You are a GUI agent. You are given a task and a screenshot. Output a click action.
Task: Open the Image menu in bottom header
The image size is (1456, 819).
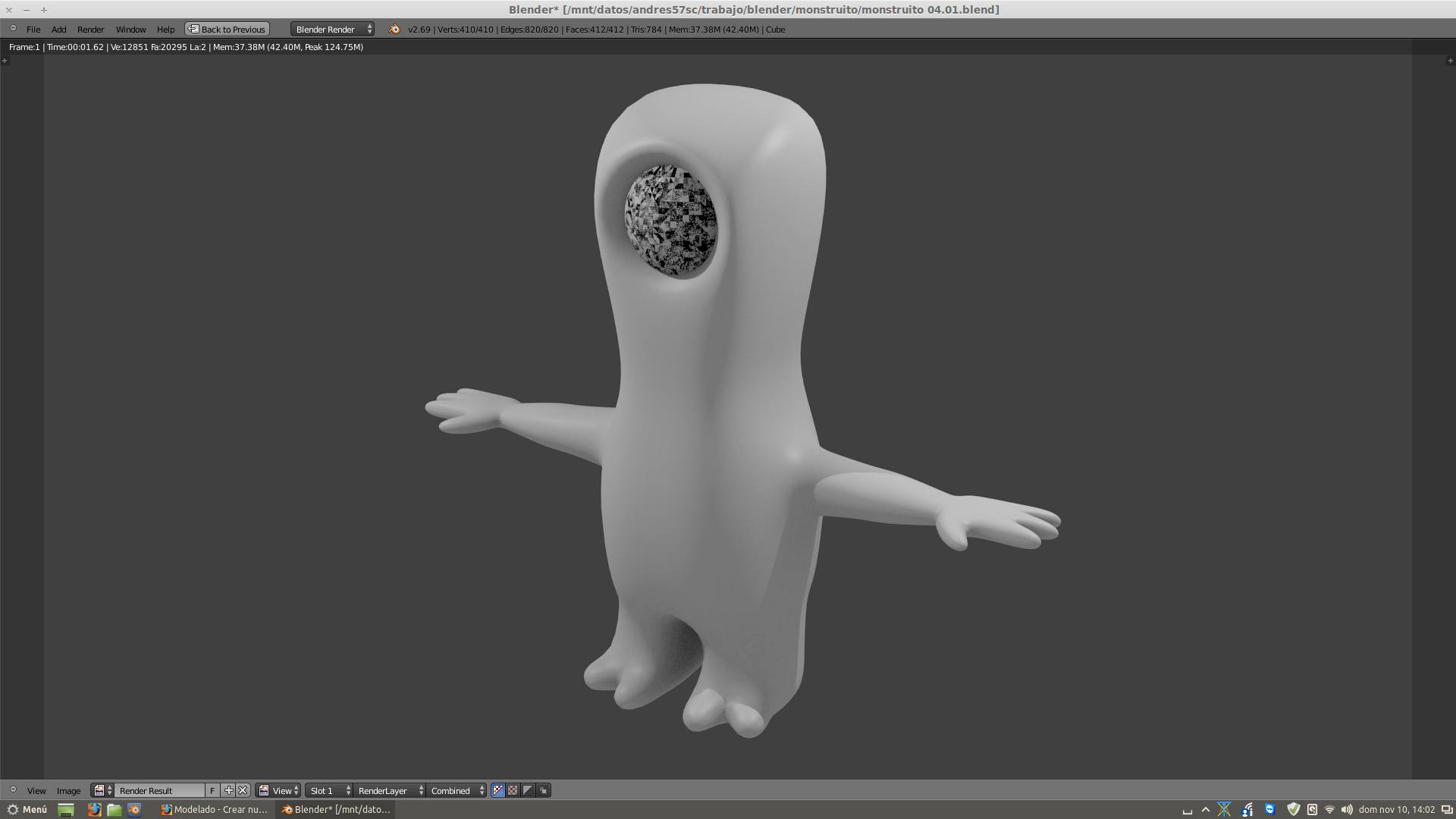click(x=68, y=790)
